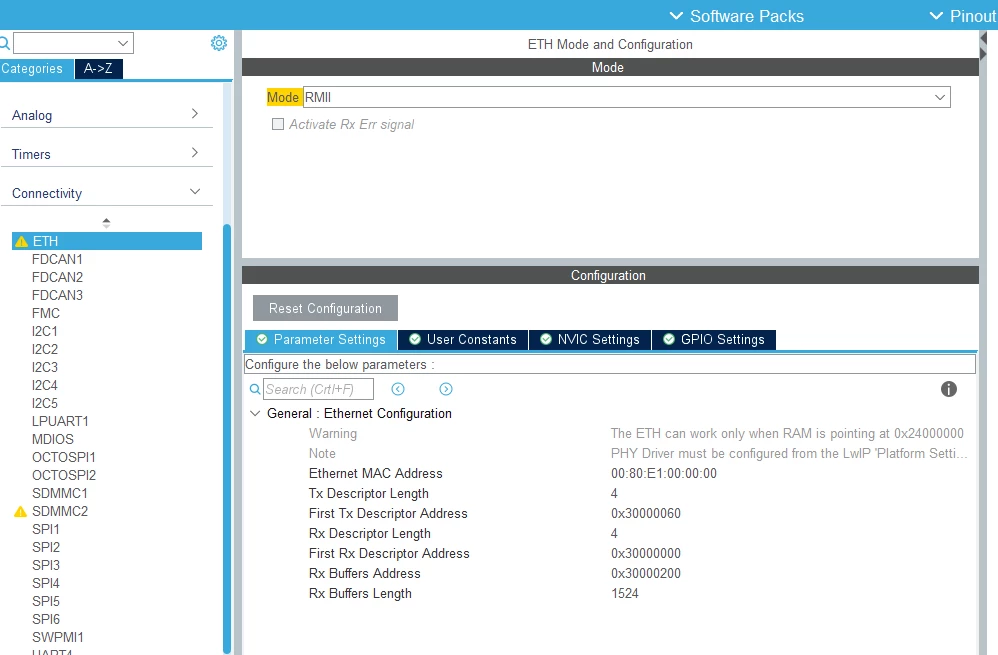Select FDCAN3 in the peripheral list
Screen dimensions: 998x655
[x=57, y=295]
